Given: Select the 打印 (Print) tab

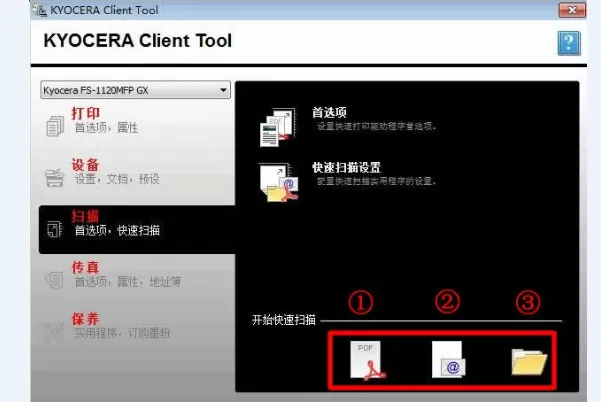Looking at the screenshot, I should (x=86, y=111).
